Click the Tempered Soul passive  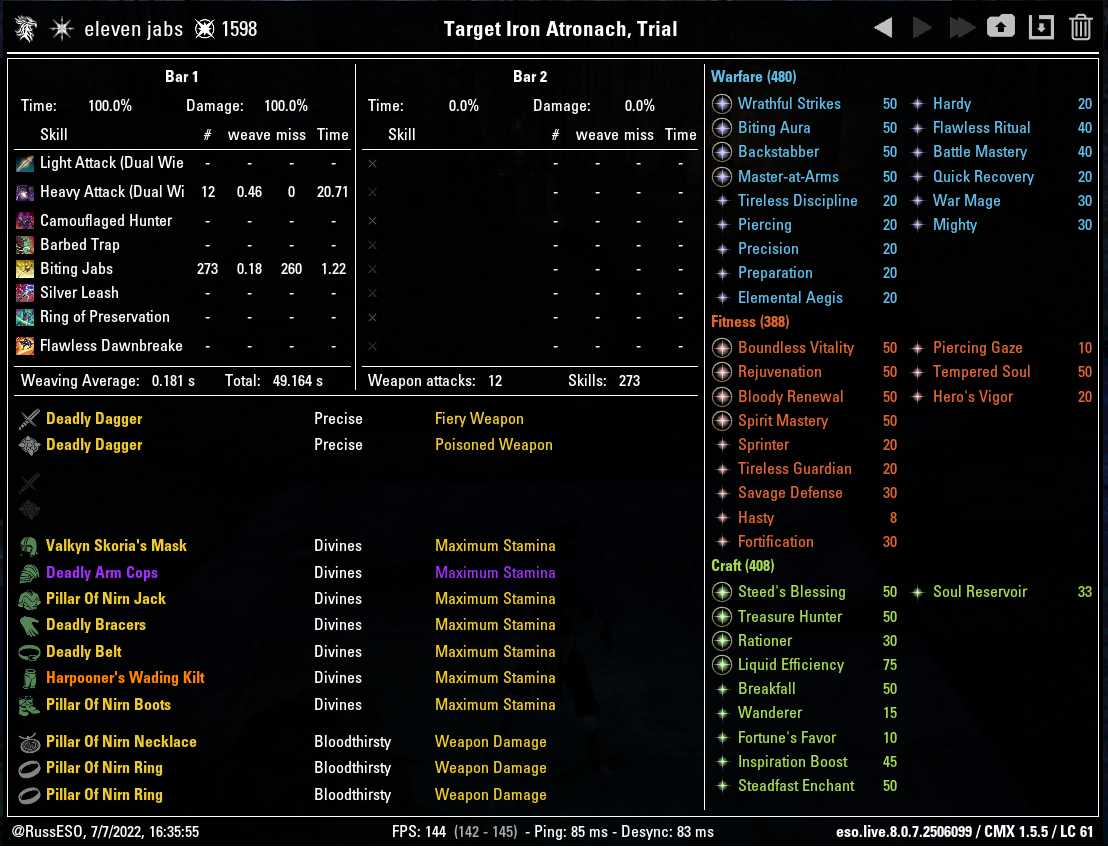tap(982, 372)
